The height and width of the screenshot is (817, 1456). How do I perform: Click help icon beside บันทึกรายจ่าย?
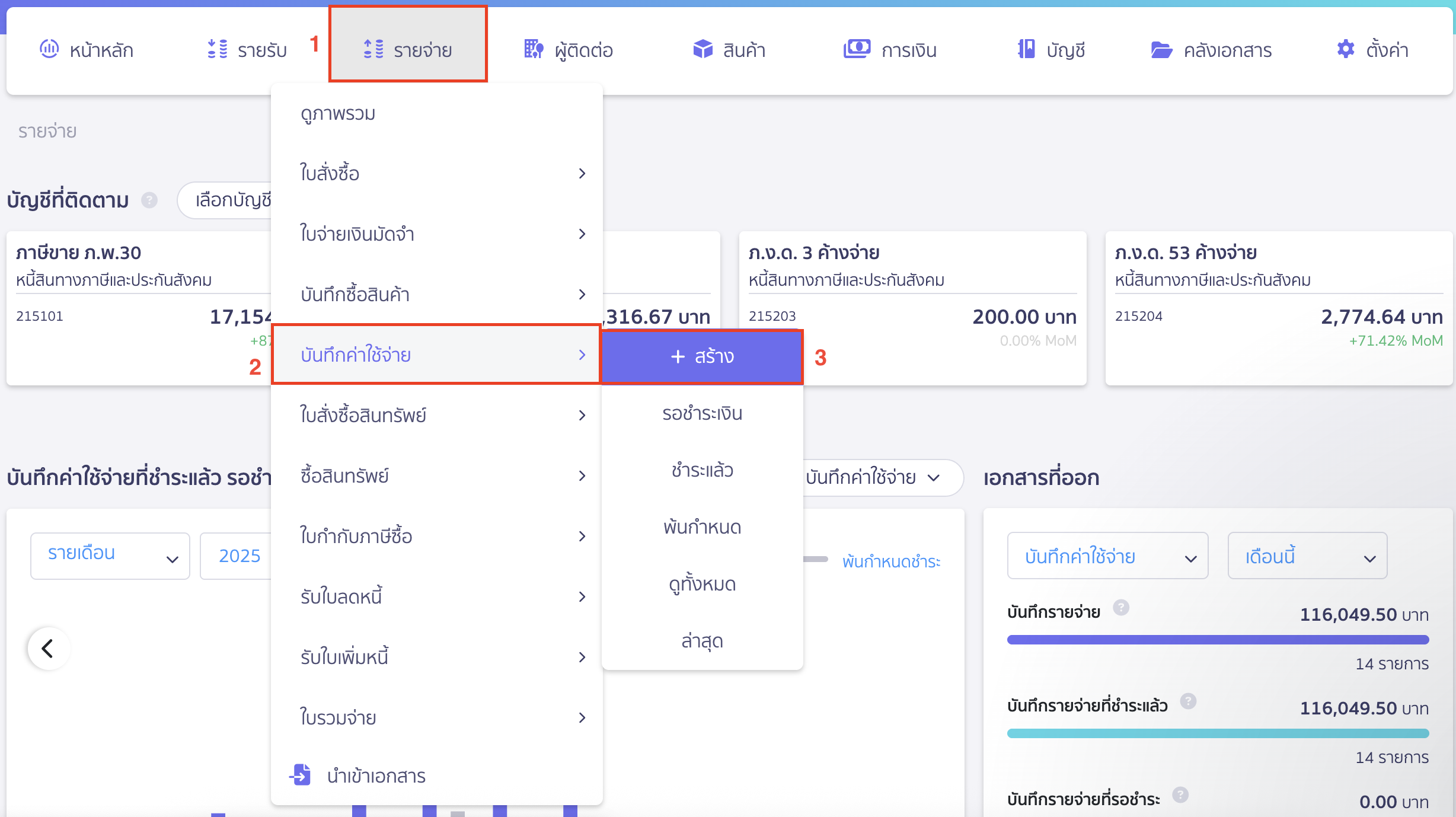[1121, 607]
